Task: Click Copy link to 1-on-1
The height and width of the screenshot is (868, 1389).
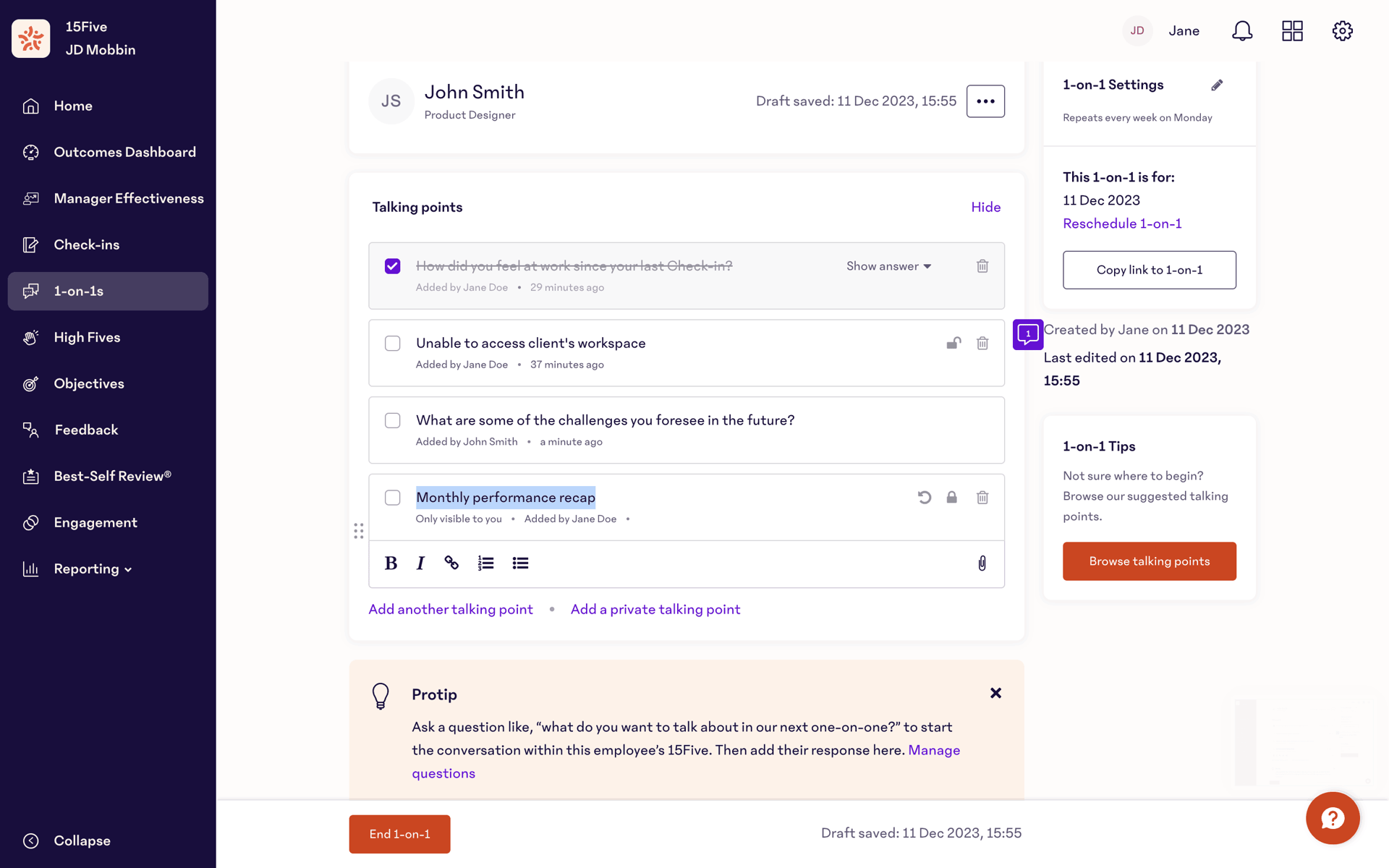Action: (1149, 270)
